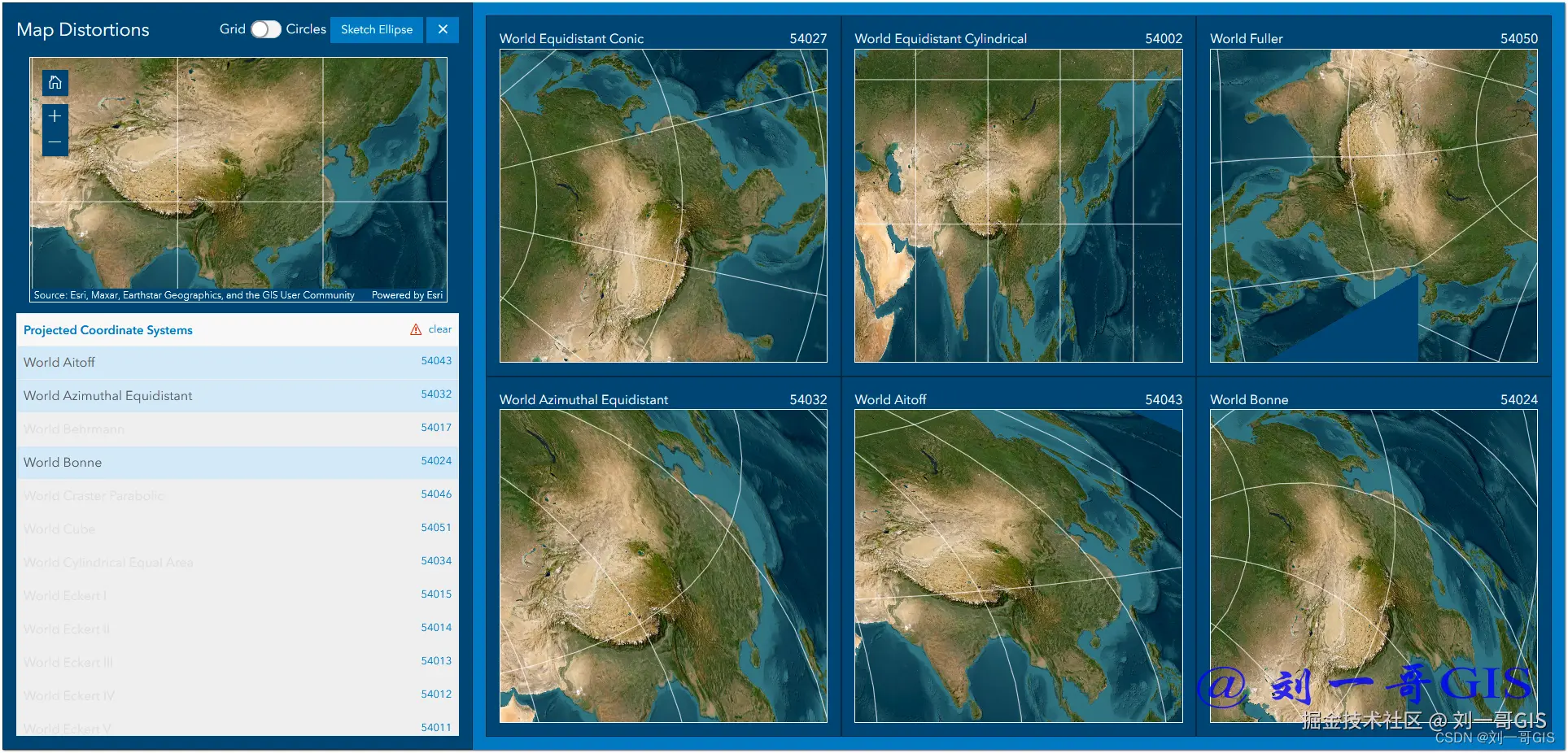
Task: Close the Map Distortions panel
Action: [443, 29]
